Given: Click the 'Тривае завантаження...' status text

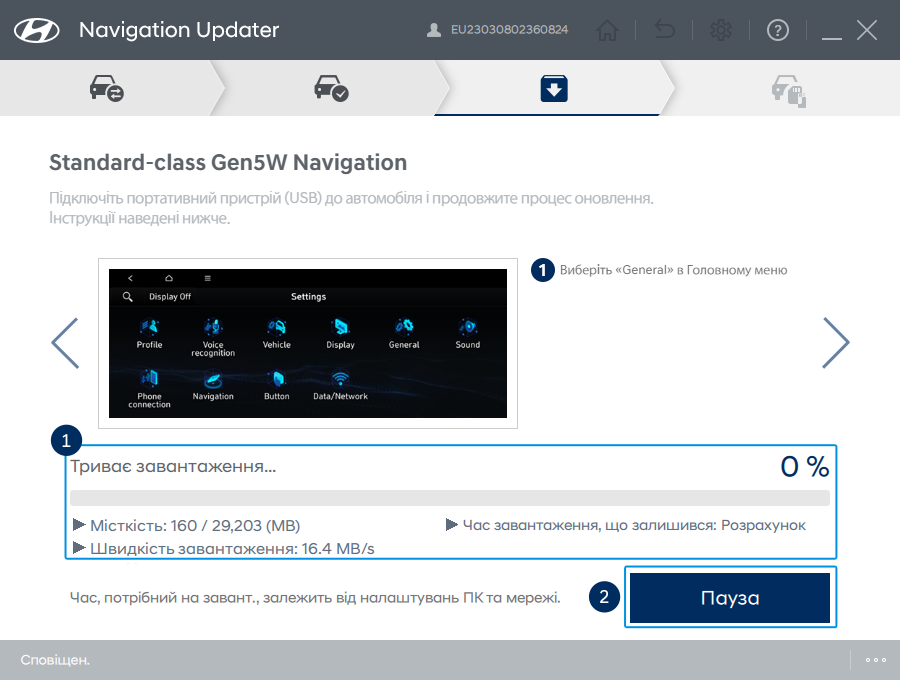Looking at the screenshot, I should (x=173, y=467).
